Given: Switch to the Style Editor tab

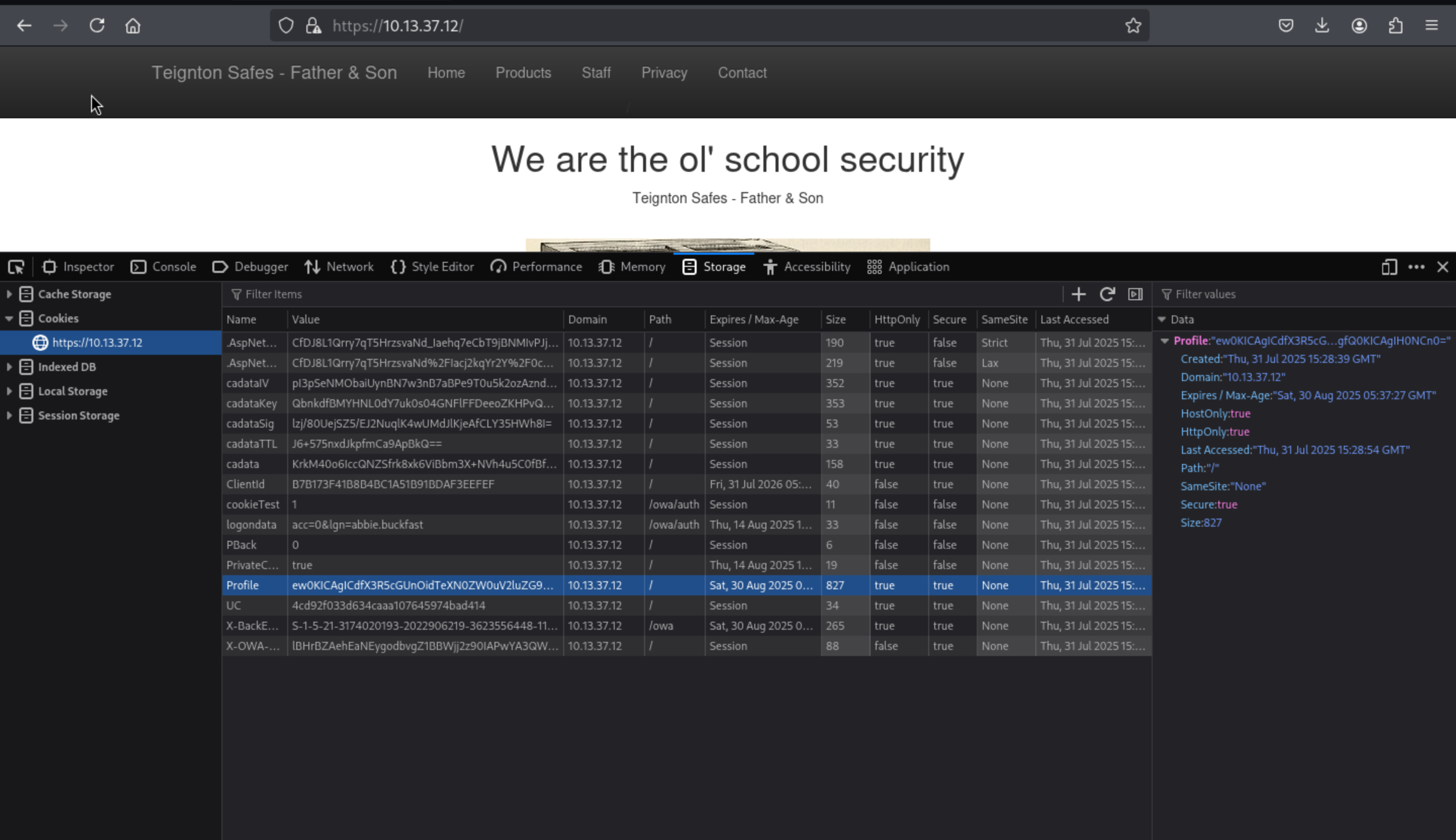Looking at the screenshot, I should pos(432,266).
